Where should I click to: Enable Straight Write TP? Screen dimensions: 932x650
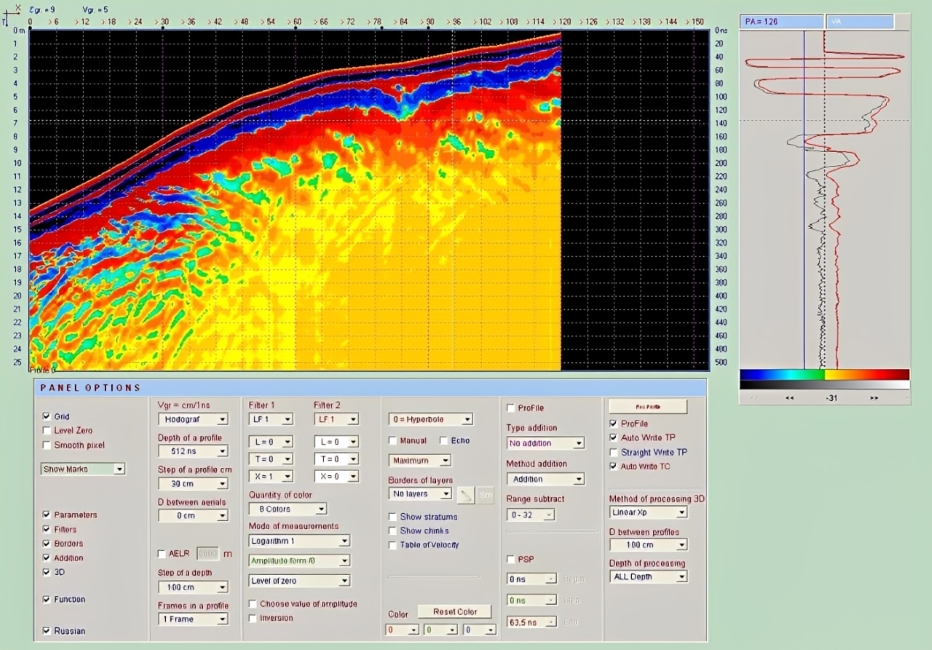[613, 452]
